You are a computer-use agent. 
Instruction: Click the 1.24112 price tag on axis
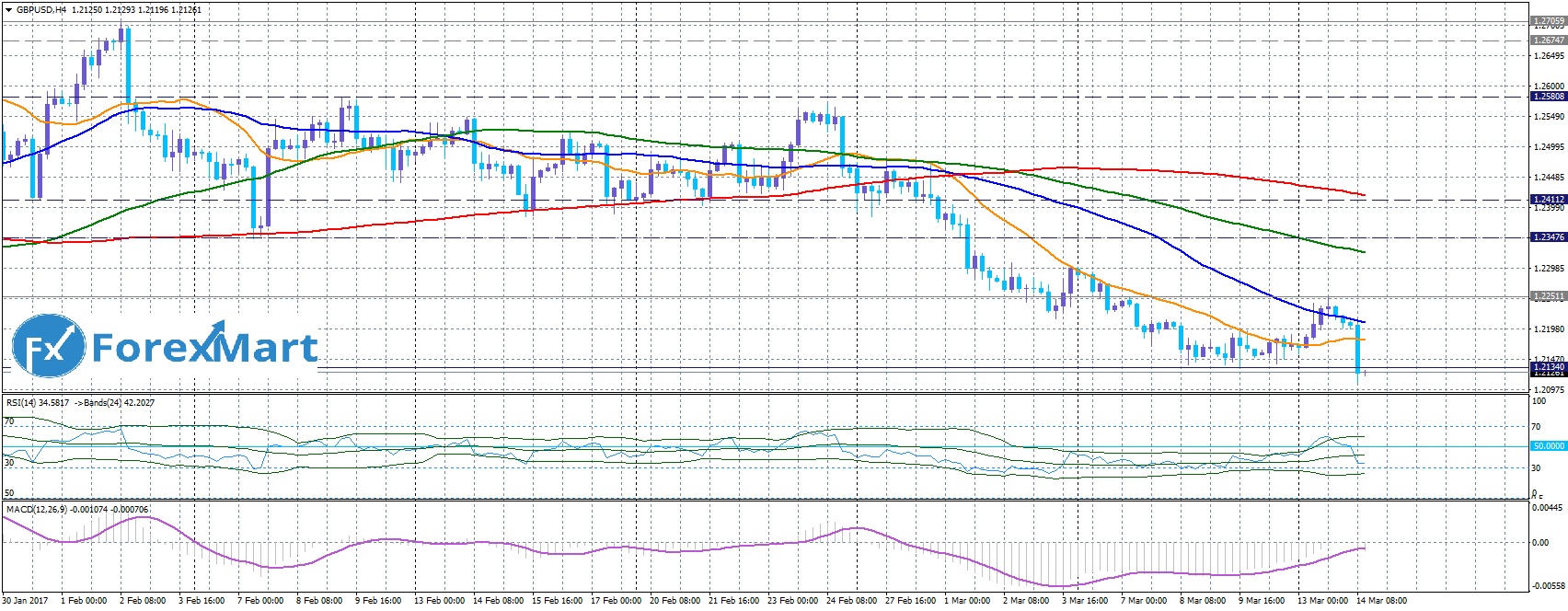pyautogui.click(x=1547, y=199)
